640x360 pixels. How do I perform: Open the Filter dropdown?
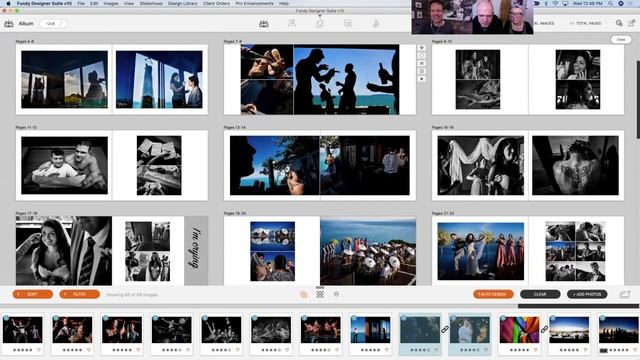80,294
